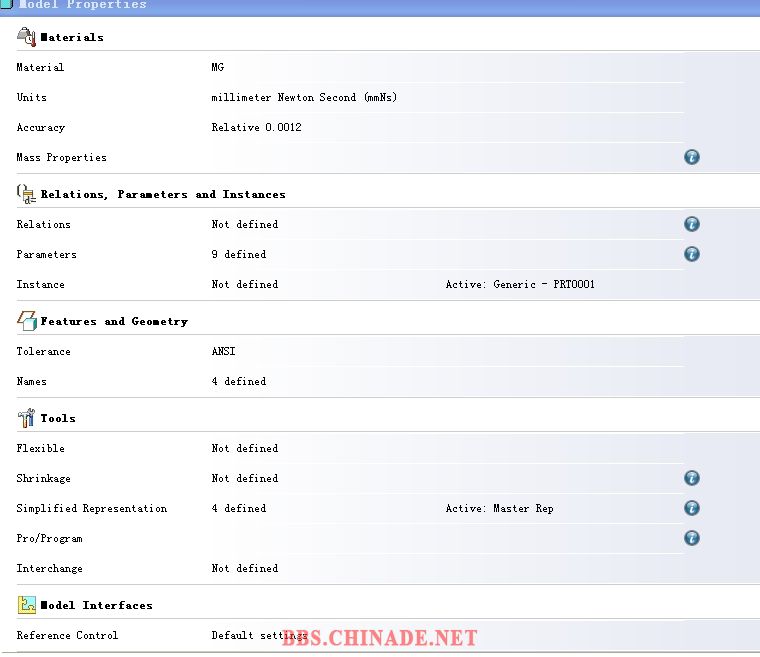Click the Model Interfaces section icon
This screenshot has width=760, height=657.
(x=27, y=605)
